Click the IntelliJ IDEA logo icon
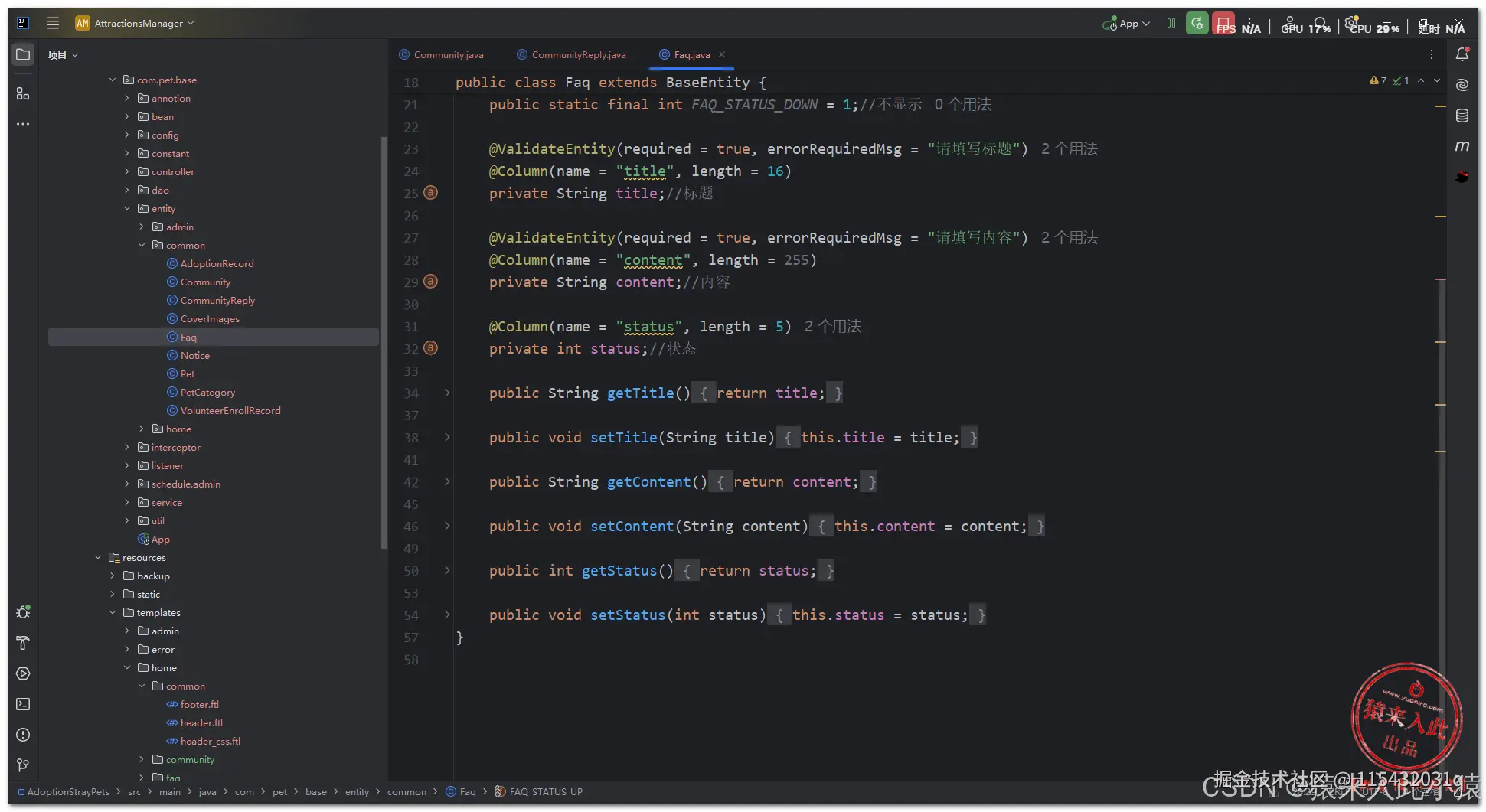This screenshot has height=812, width=1486. tap(23, 23)
